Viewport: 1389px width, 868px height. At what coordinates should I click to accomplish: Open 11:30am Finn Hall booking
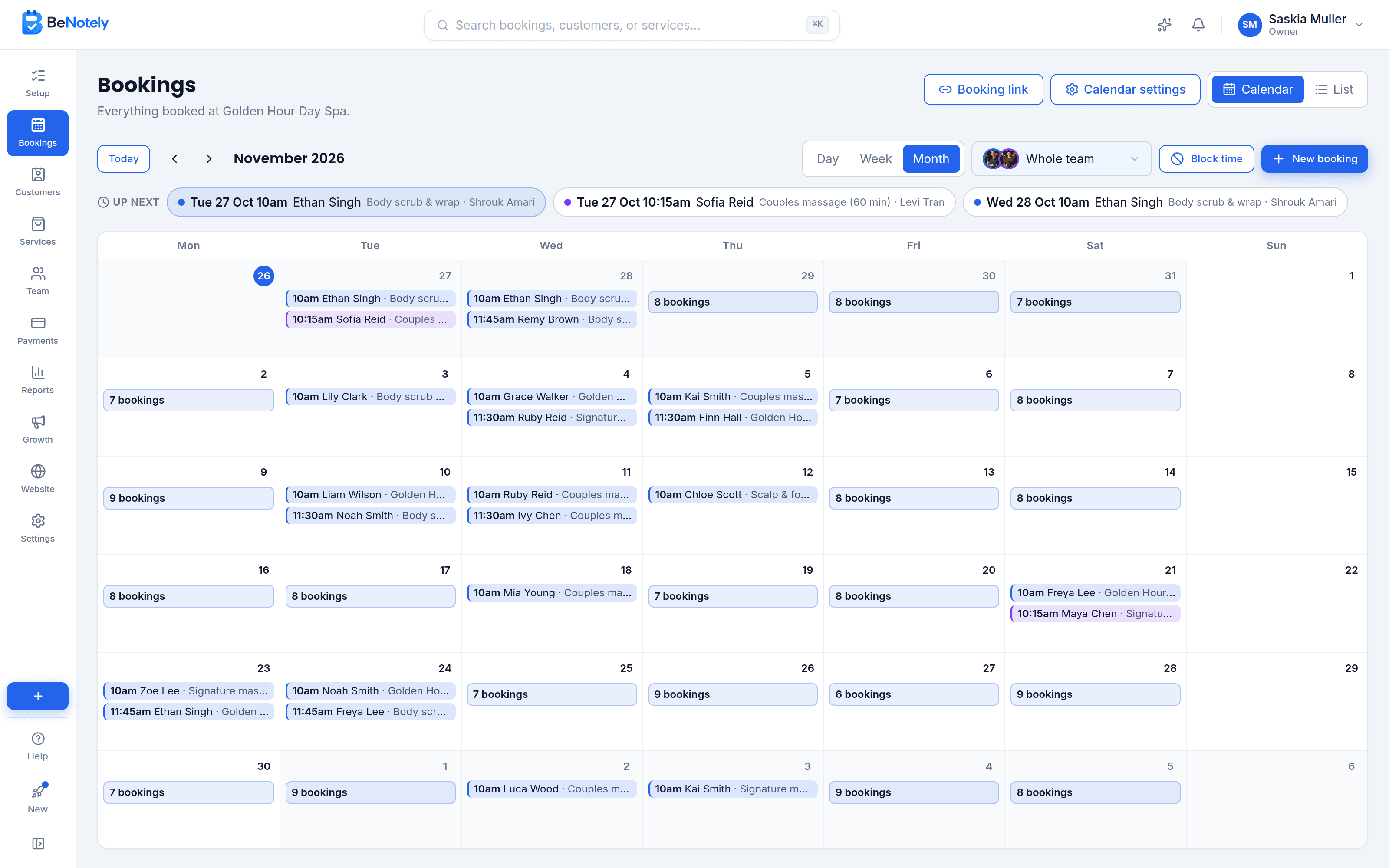click(732, 418)
